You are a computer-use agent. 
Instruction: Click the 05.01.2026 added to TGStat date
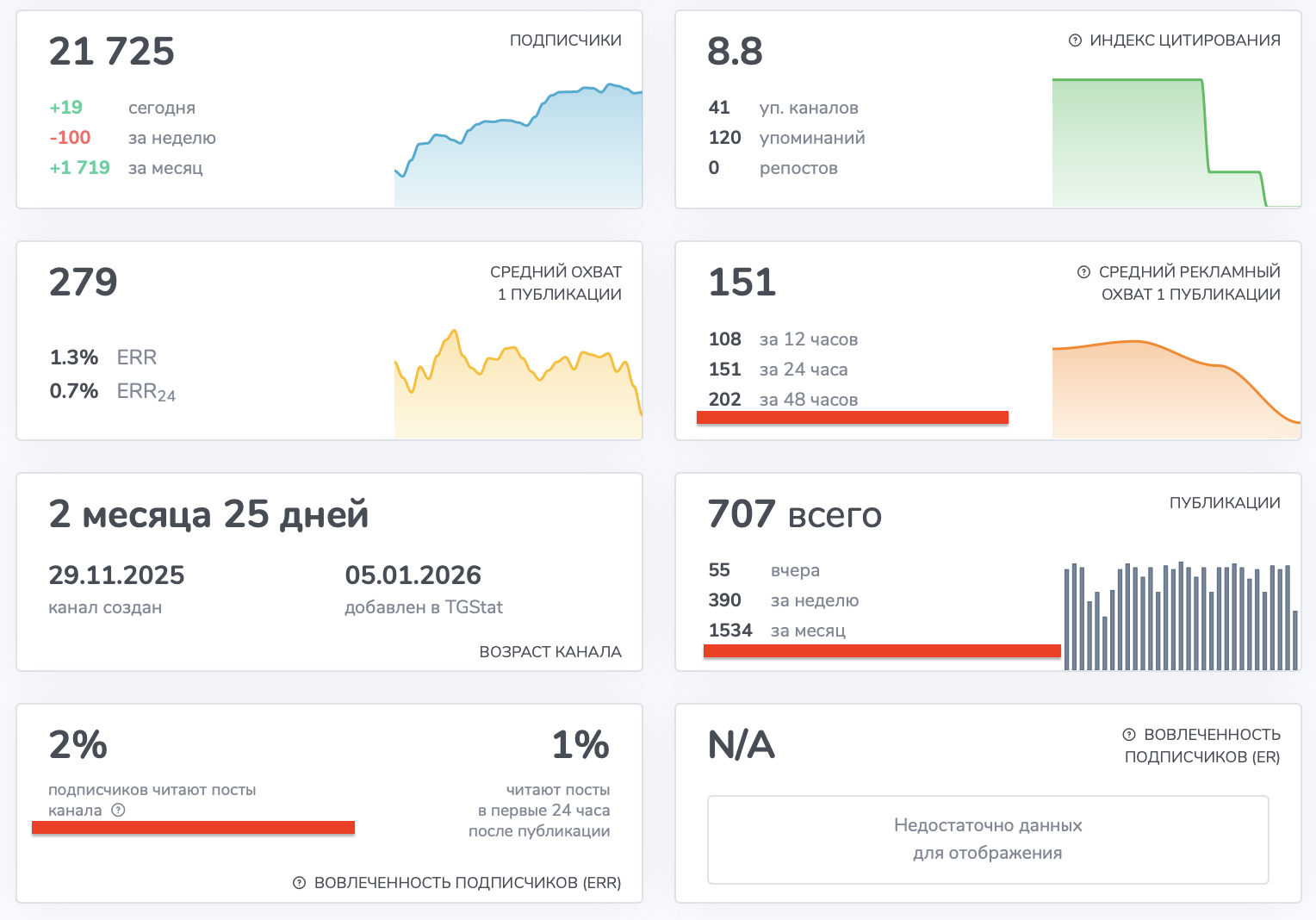413,575
